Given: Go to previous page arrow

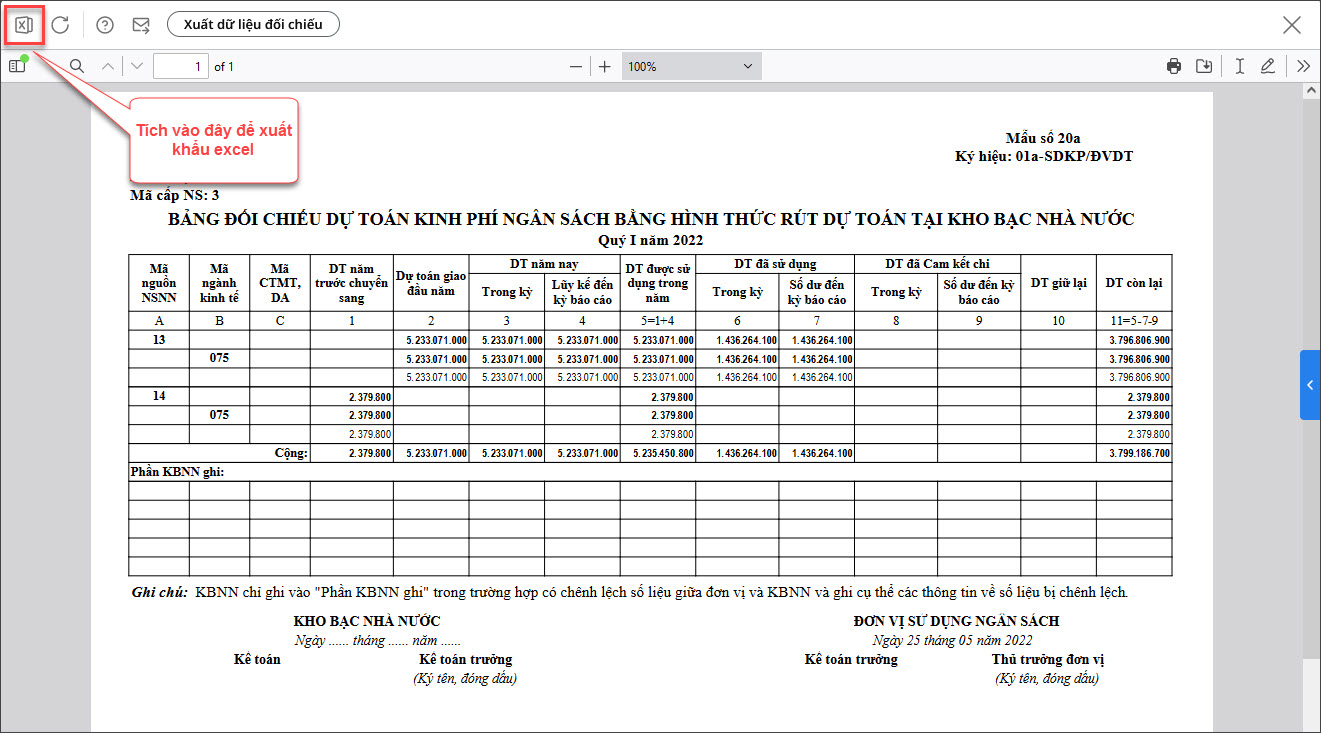Looking at the screenshot, I should 108,66.
